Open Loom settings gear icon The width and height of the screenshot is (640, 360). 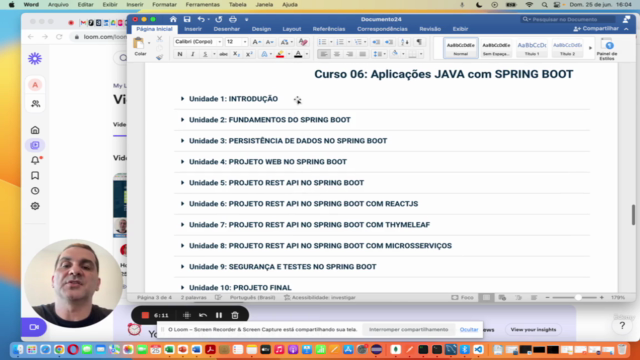click(35, 206)
